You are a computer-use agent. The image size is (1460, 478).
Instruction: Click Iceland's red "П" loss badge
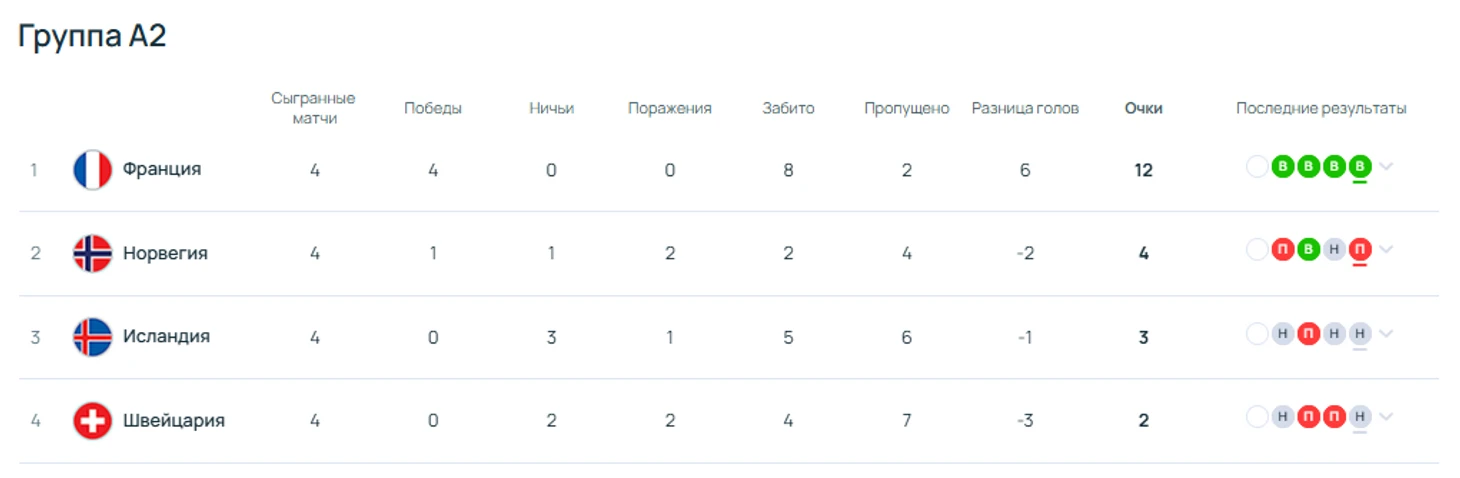1308,334
